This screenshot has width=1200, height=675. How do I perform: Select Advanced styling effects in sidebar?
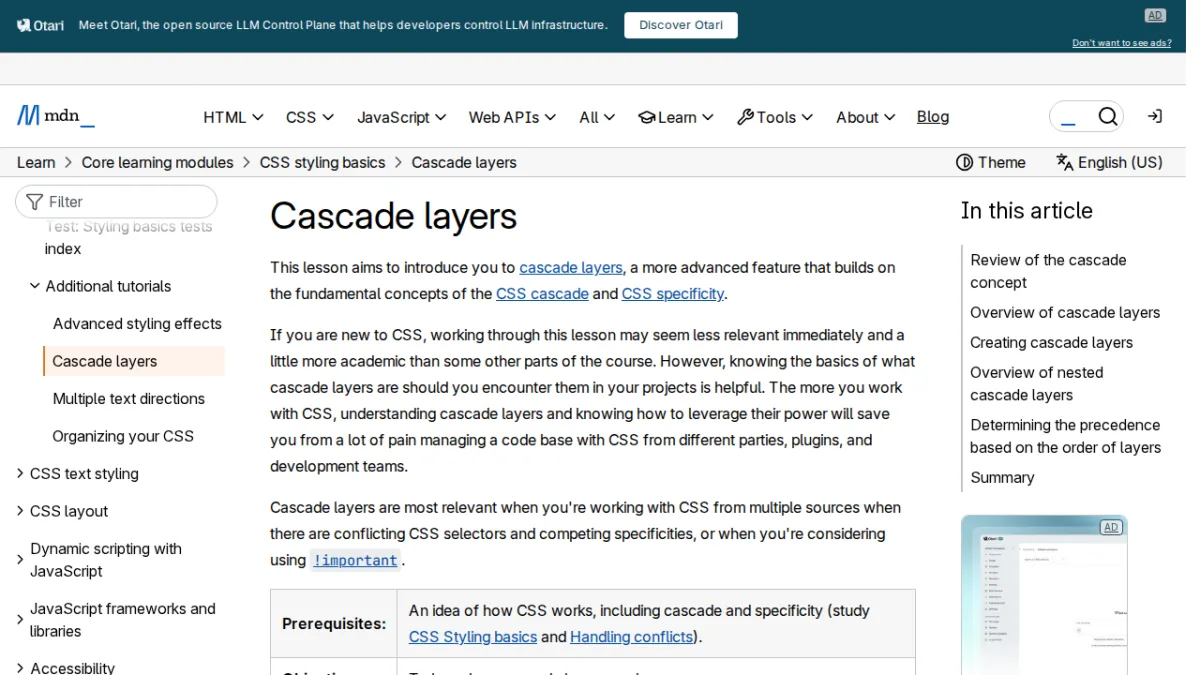137,324
